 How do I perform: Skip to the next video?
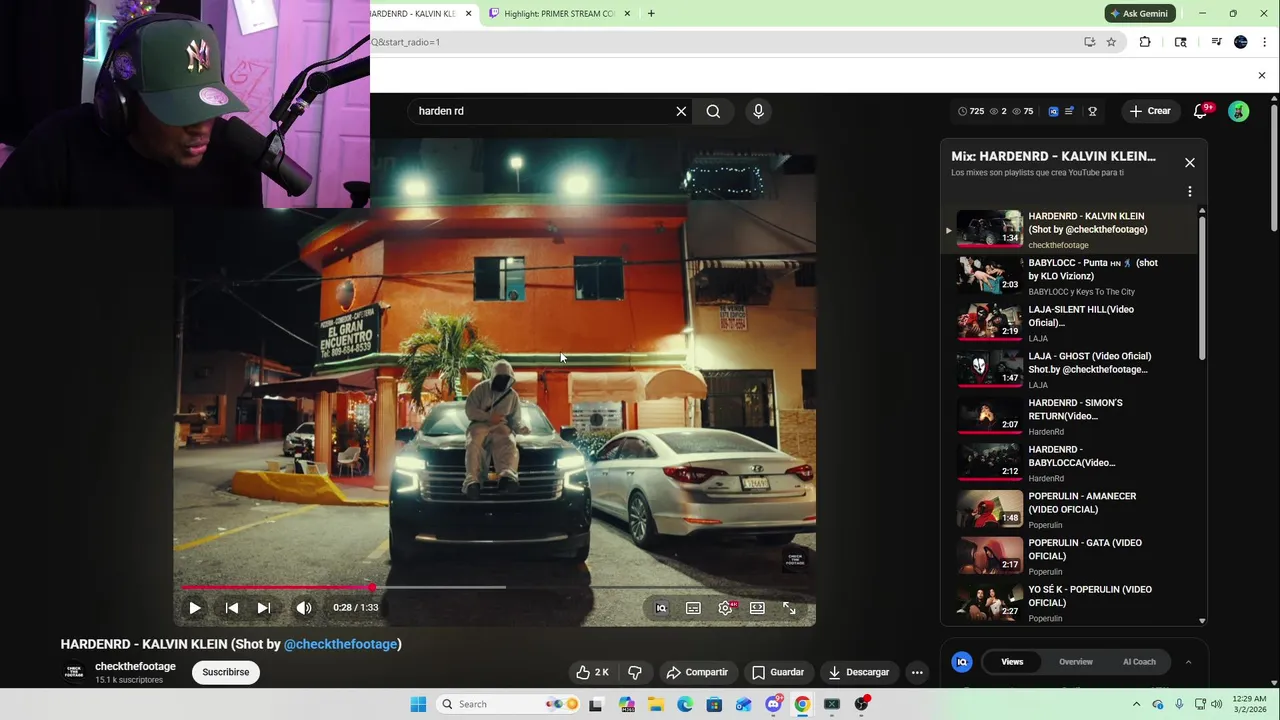(264, 608)
